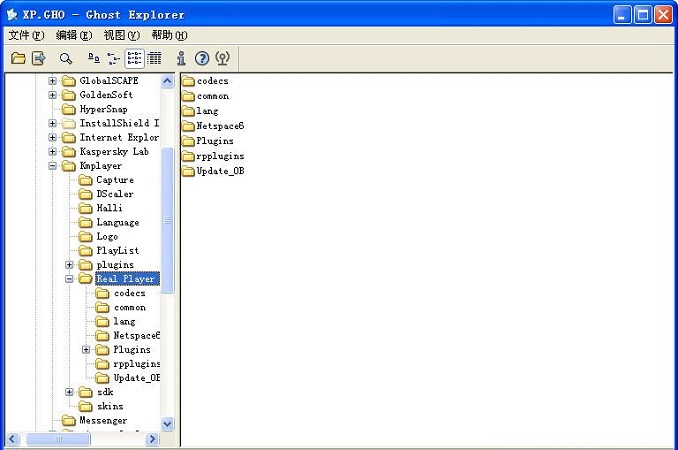Switch to small icons view
The image size is (678, 450).
point(113,58)
